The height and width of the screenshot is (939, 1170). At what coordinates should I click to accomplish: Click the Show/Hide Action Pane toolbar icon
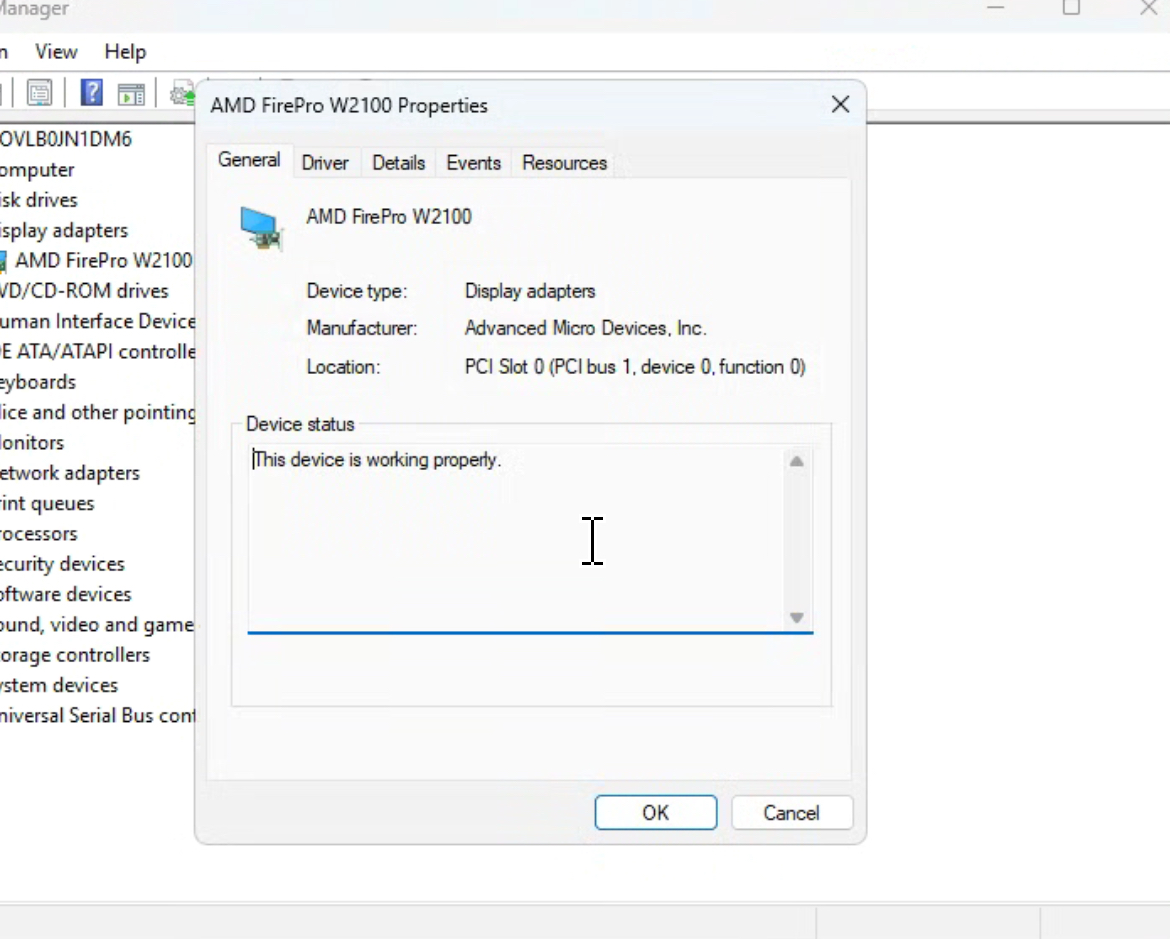point(131,94)
